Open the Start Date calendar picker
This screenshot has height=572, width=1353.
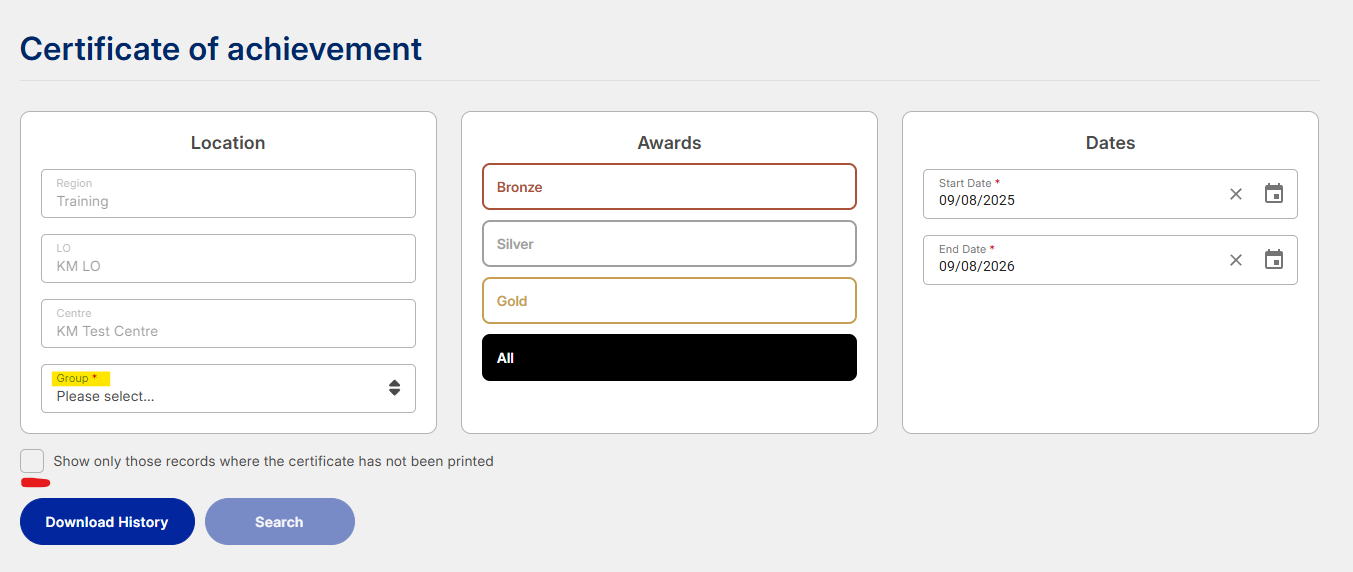point(1273,194)
